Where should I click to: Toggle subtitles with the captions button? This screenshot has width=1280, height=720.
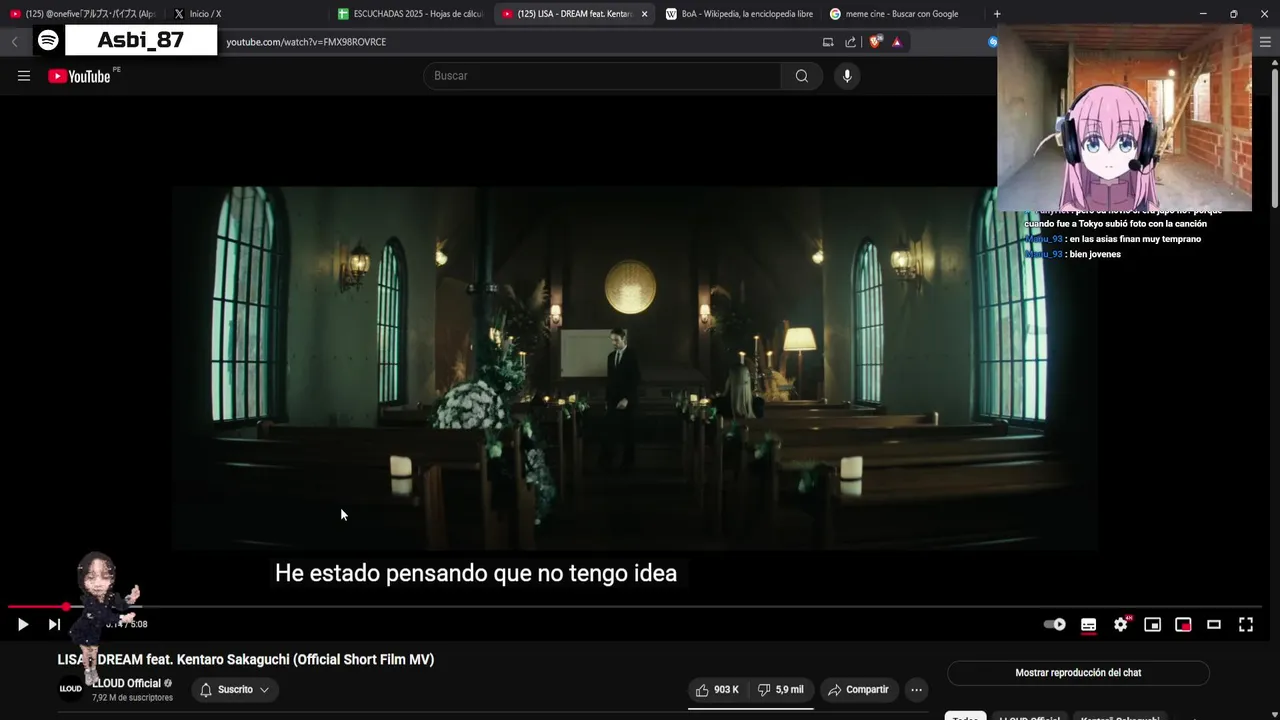(1088, 624)
